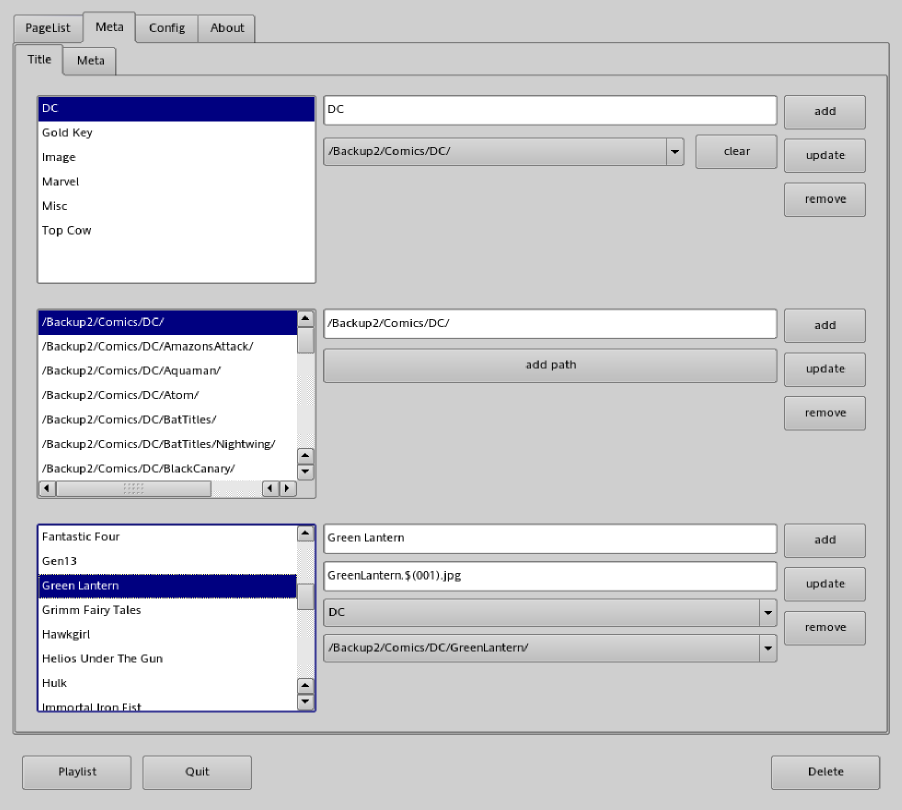Screen dimensions: 902x810
Task: Click title list scroll-down arrow
Action: click(305, 702)
